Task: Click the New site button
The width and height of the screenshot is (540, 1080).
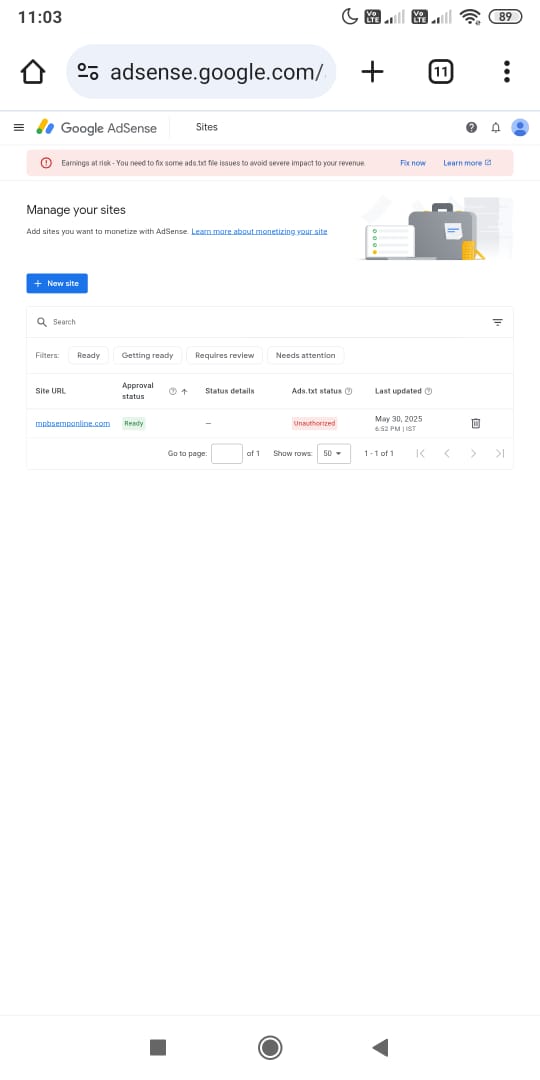Action: tap(57, 283)
